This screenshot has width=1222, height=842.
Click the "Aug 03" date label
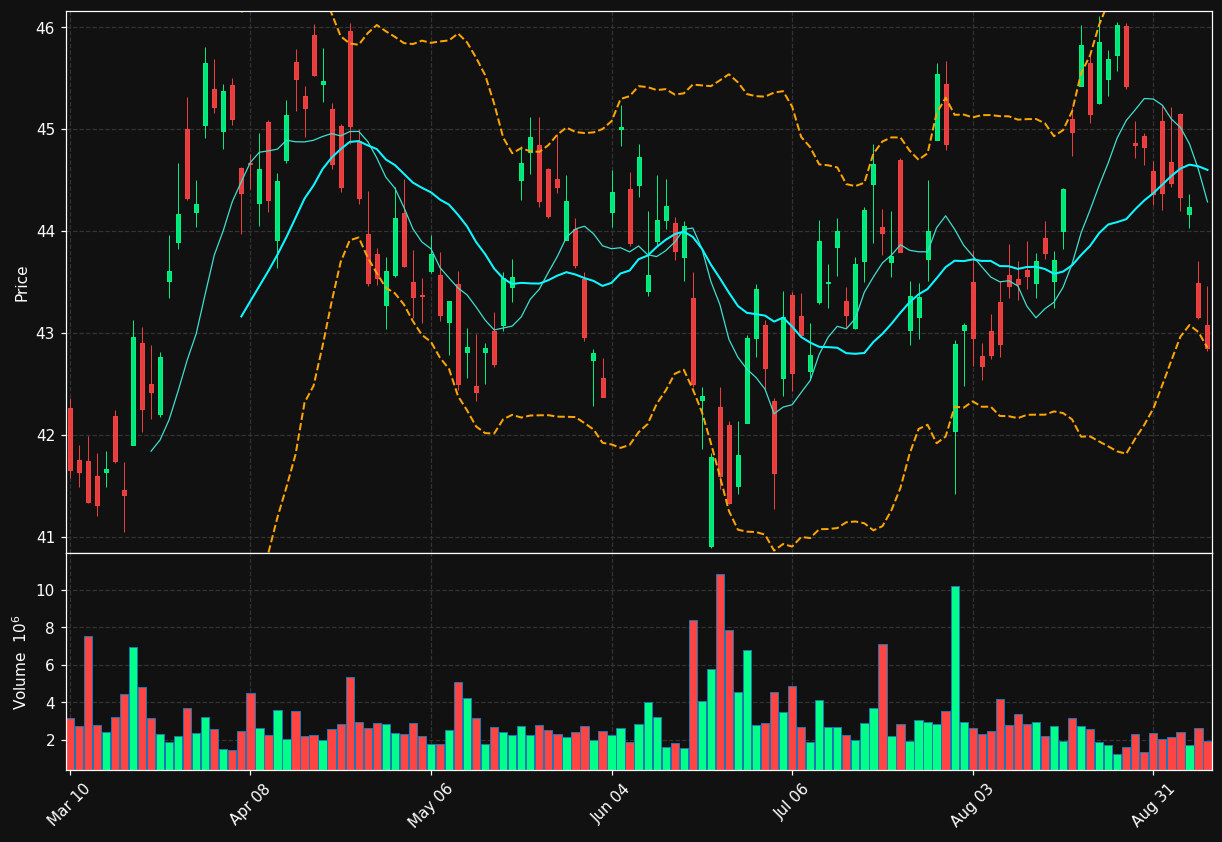[x=972, y=803]
